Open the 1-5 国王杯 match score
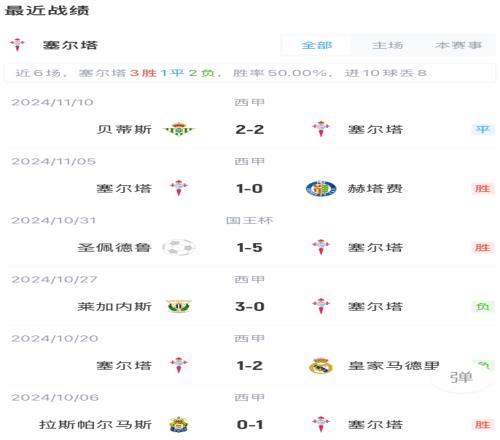The height and width of the screenshot is (440, 500). (250, 248)
